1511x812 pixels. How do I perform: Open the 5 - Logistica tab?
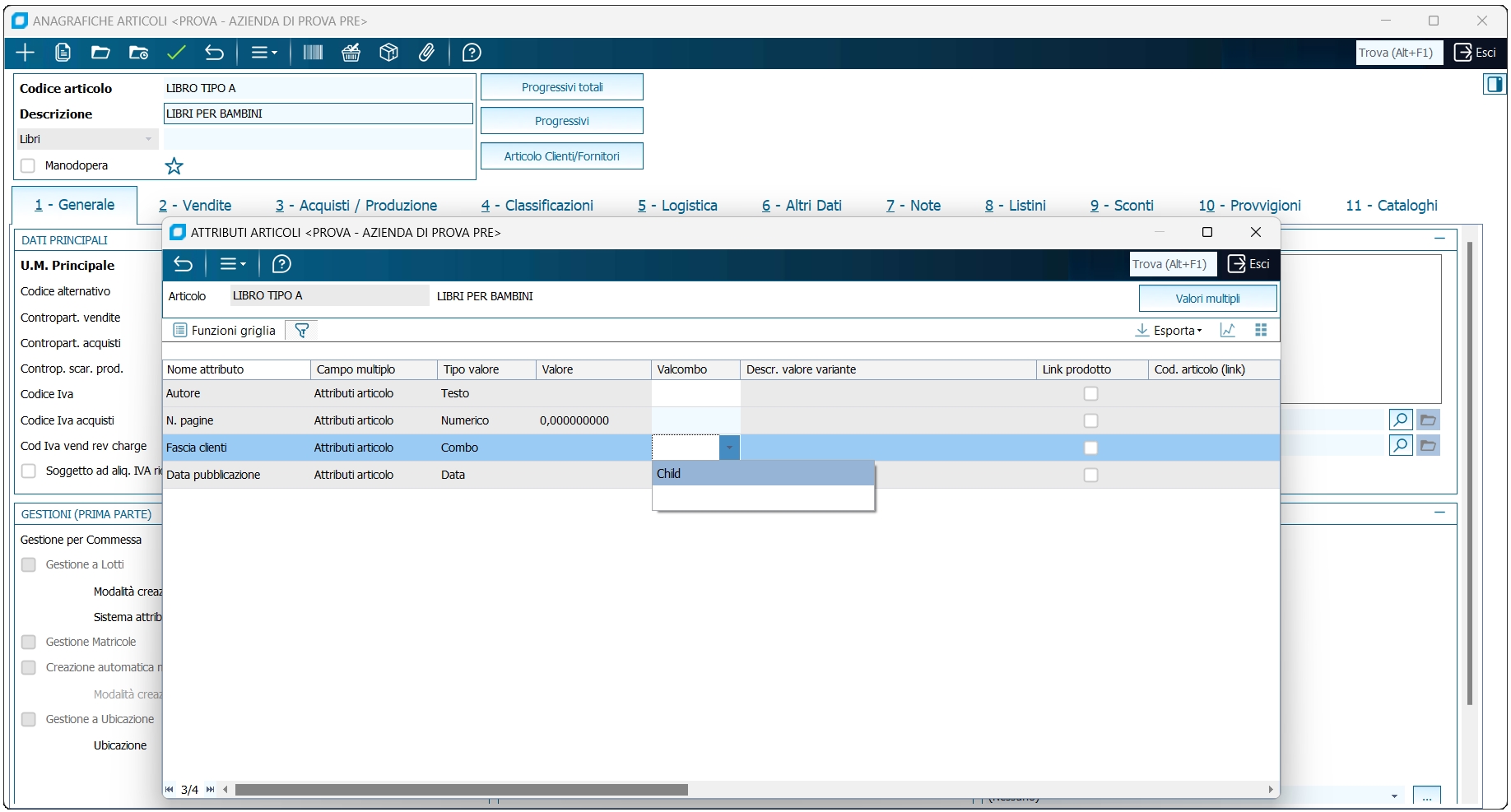tap(677, 206)
